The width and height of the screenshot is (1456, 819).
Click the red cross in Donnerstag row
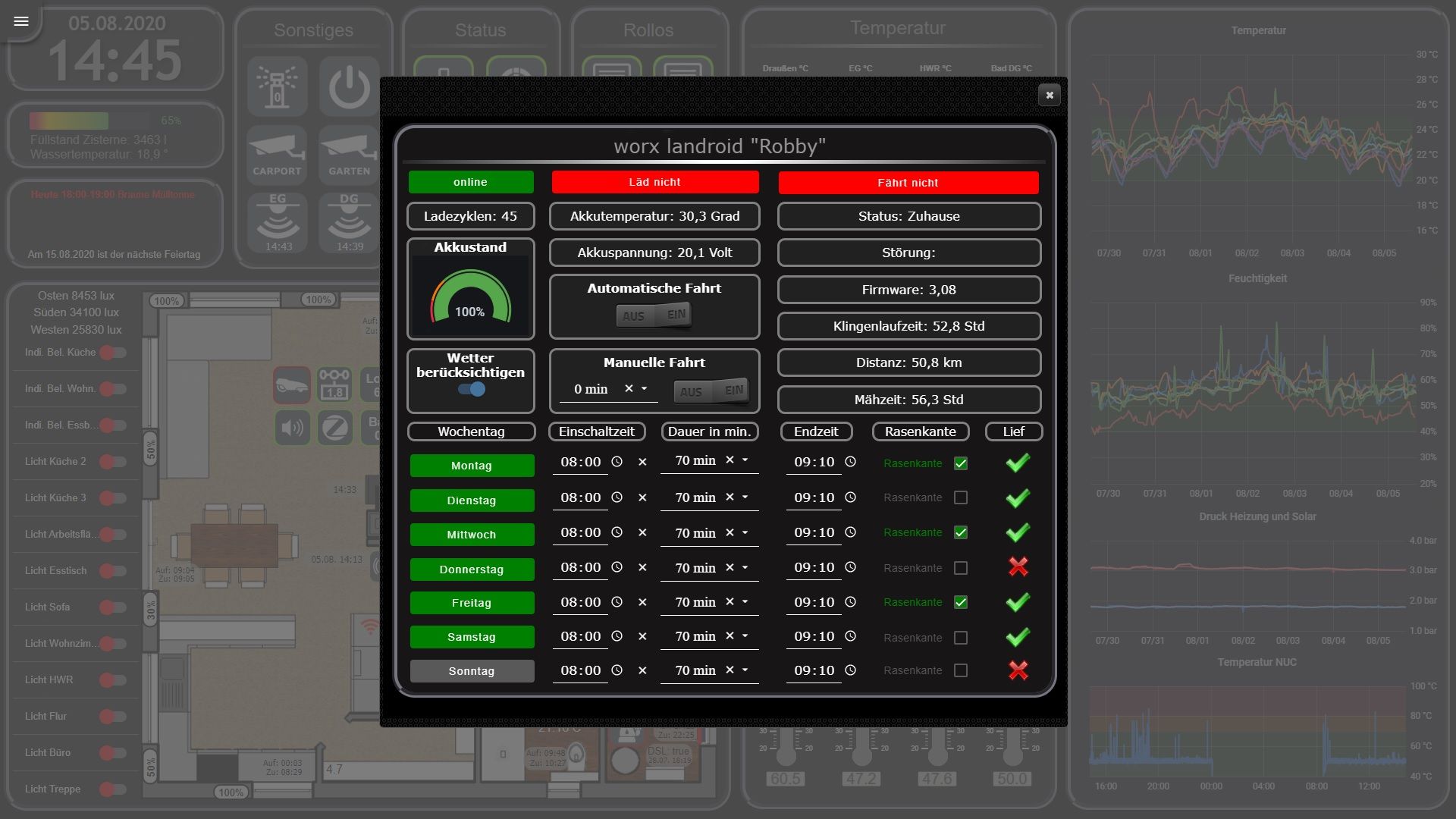pyautogui.click(x=1018, y=566)
